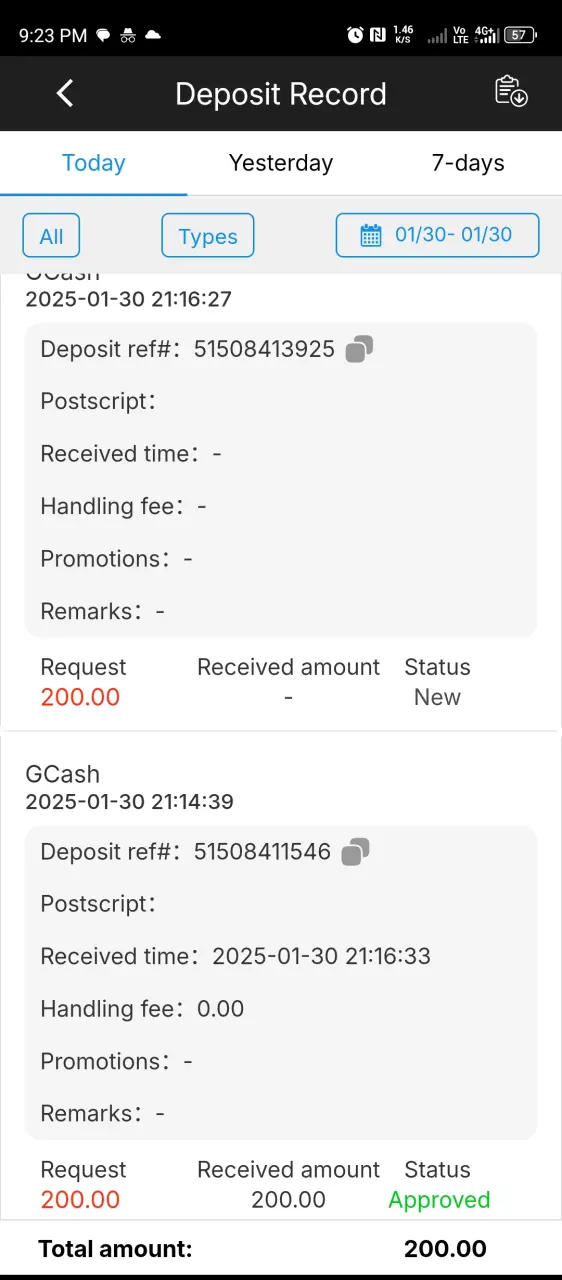Viewport: 562px width, 1280px height.
Task: Tap the Approved status text
Action: point(439,1200)
